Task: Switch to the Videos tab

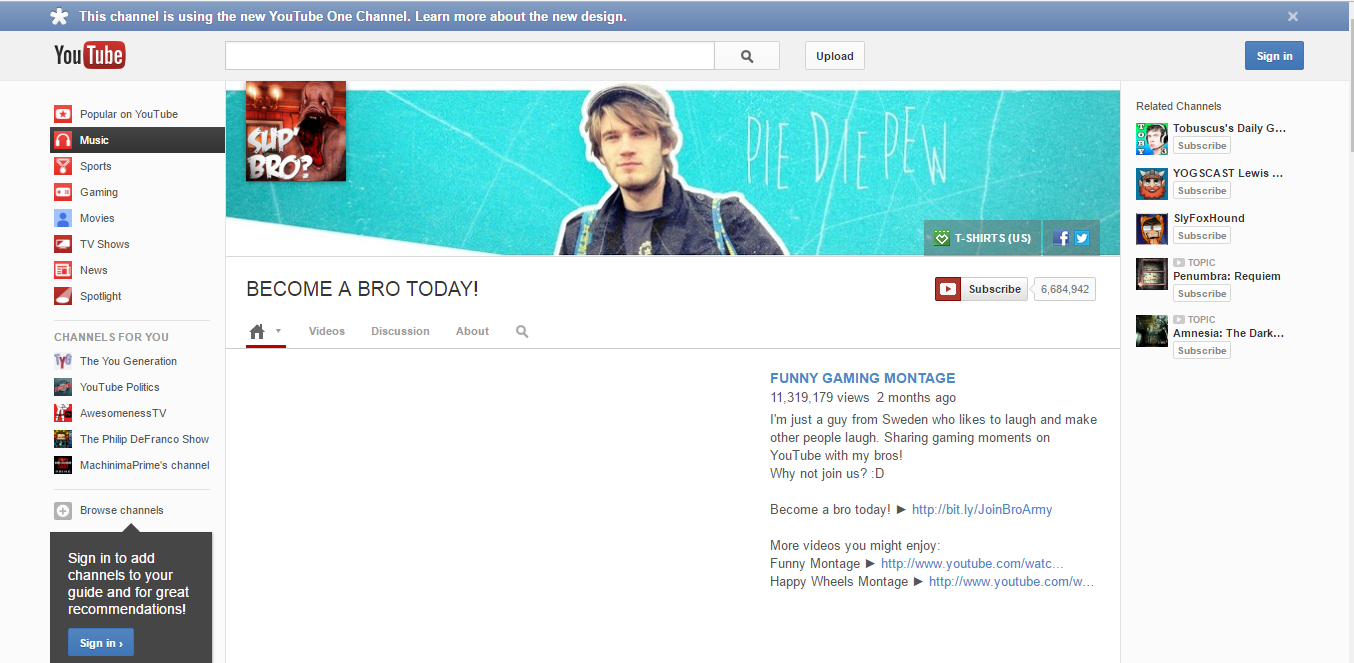Action: coord(327,331)
